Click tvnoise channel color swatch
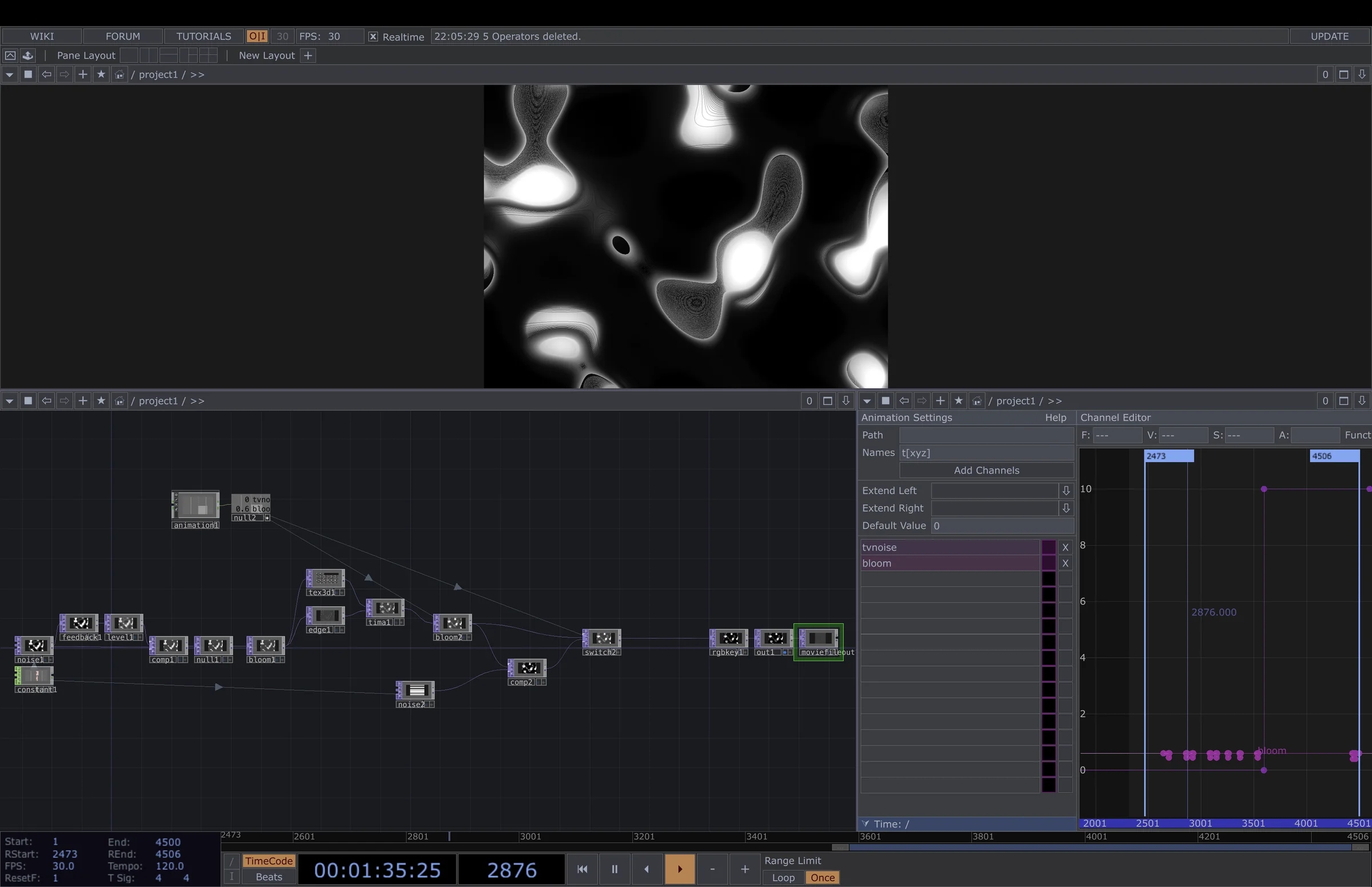This screenshot has width=1372, height=887. (x=1048, y=547)
